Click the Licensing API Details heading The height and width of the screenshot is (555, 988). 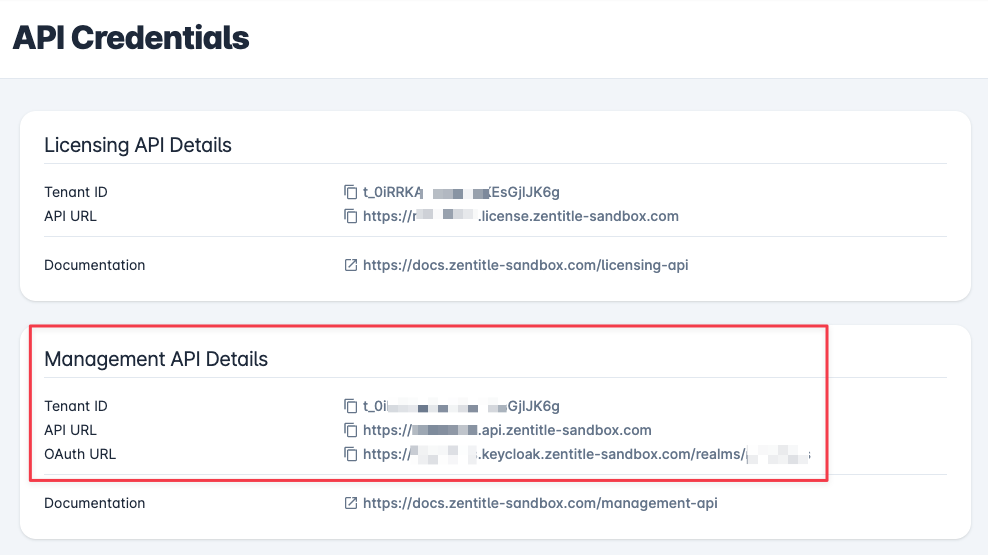[138, 146]
